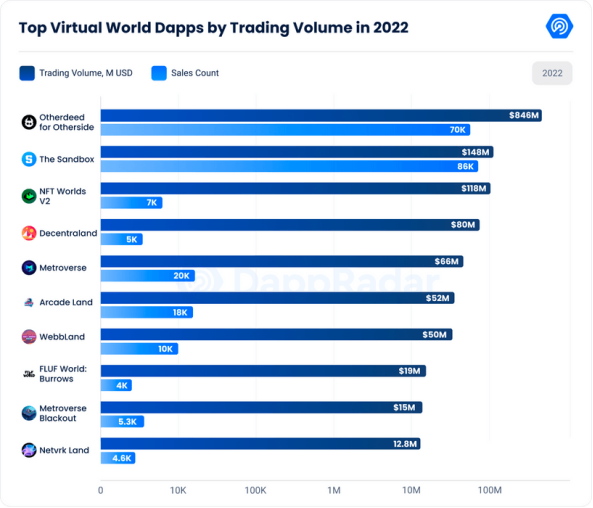Viewport: 593px width, 508px height.
Task: Click the 1M axis tick label
Action: [x=334, y=490]
